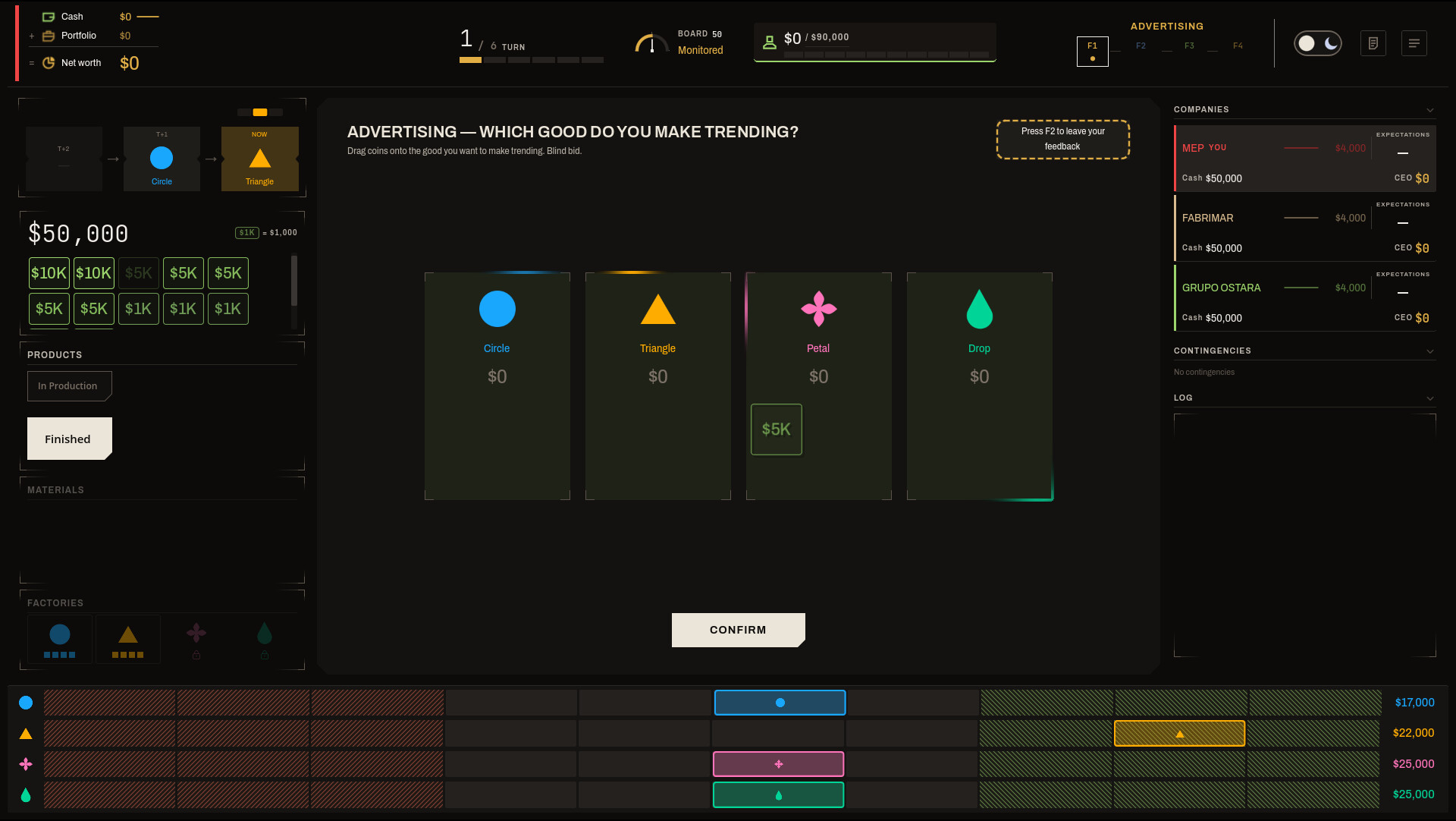Click the locked Petal factory icon

point(196,633)
